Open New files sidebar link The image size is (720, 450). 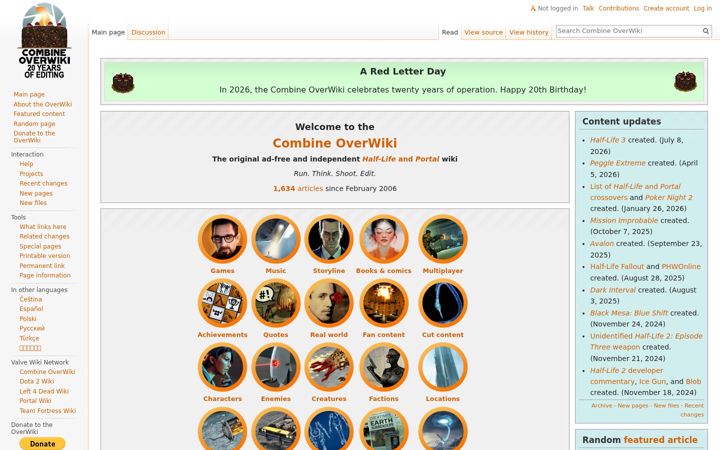coord(33,202)
